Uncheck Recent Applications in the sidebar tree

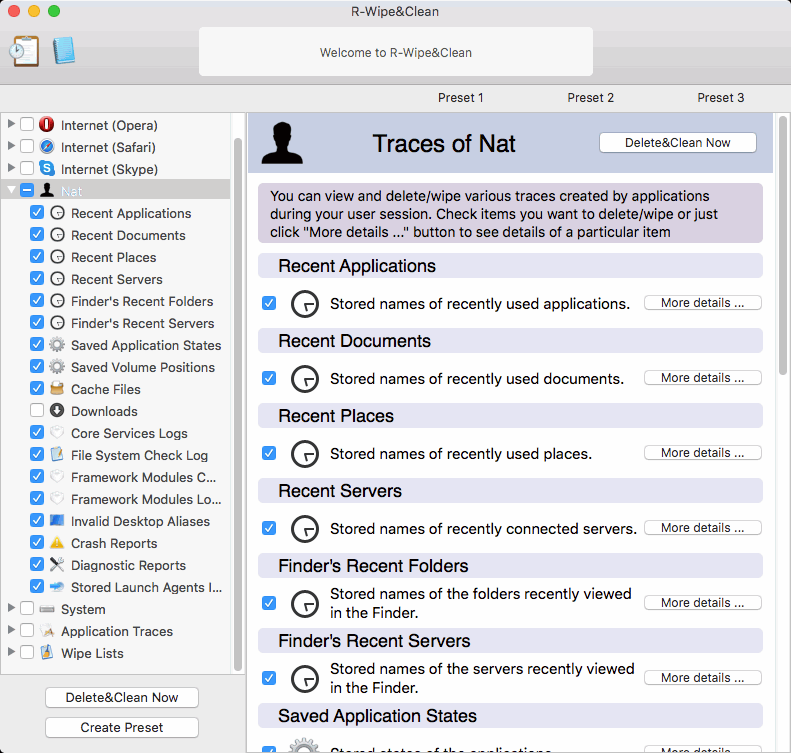click(37, 212)
